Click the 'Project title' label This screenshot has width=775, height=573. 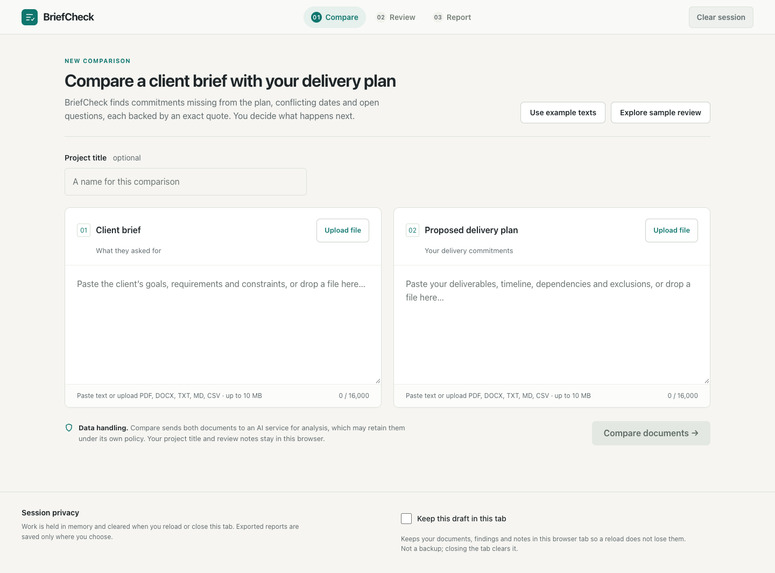[86, 158]
